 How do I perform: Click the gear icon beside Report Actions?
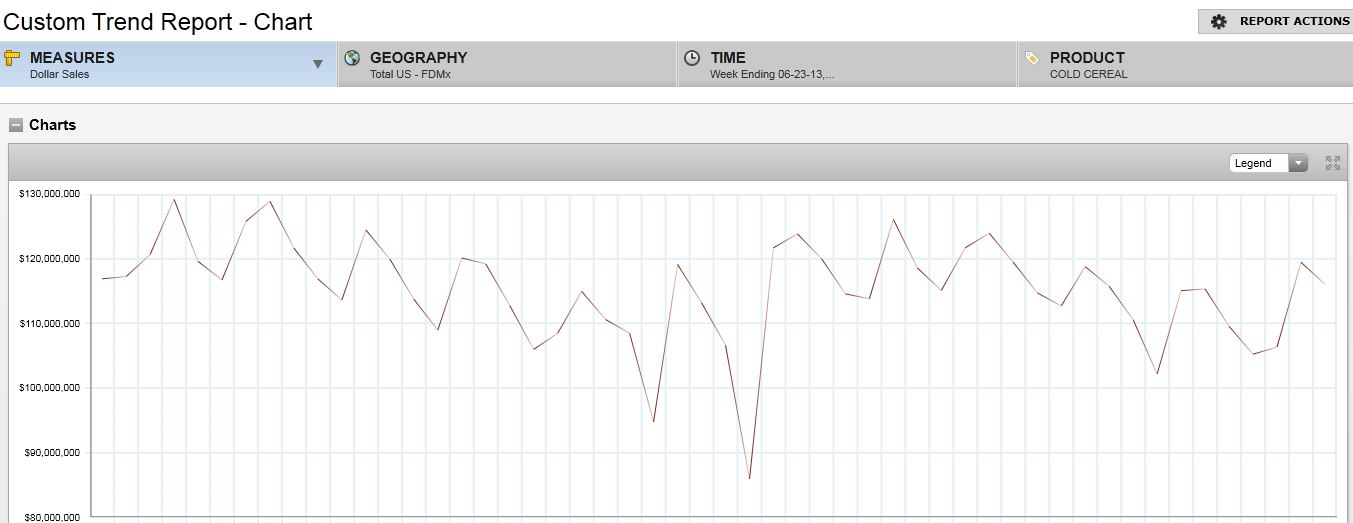pos(1218,21)
